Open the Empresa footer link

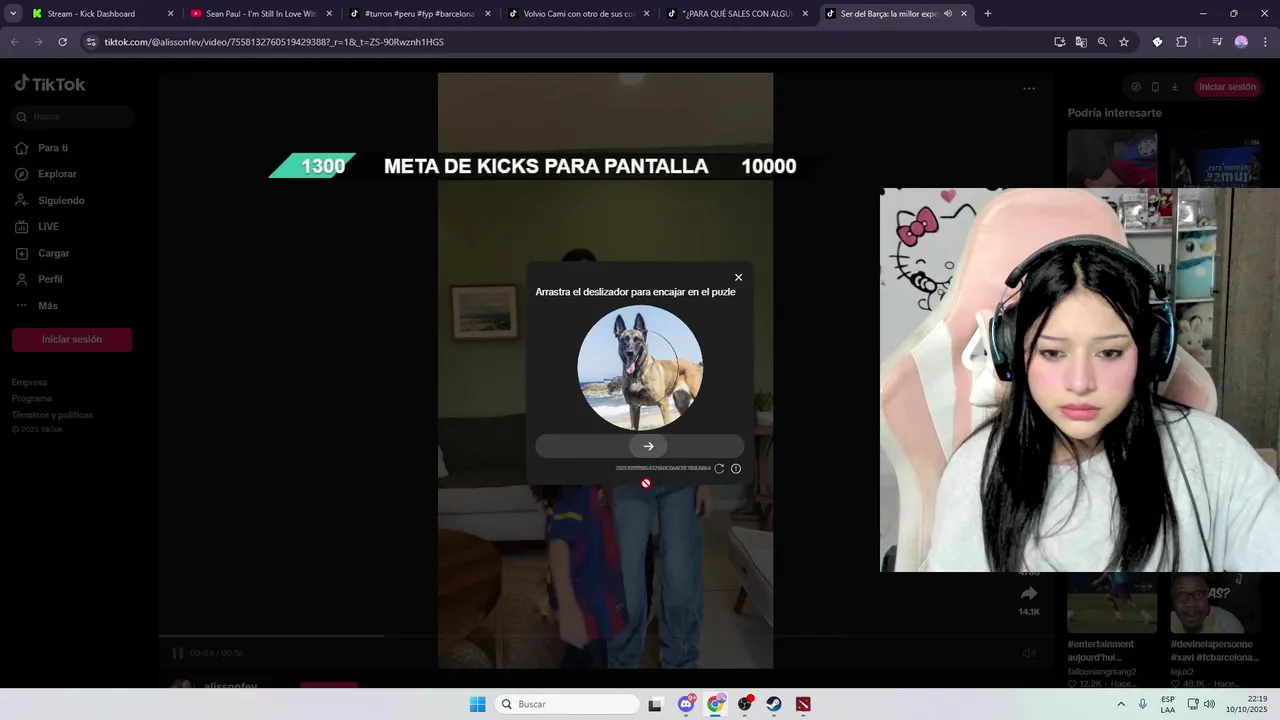[30, 382]
